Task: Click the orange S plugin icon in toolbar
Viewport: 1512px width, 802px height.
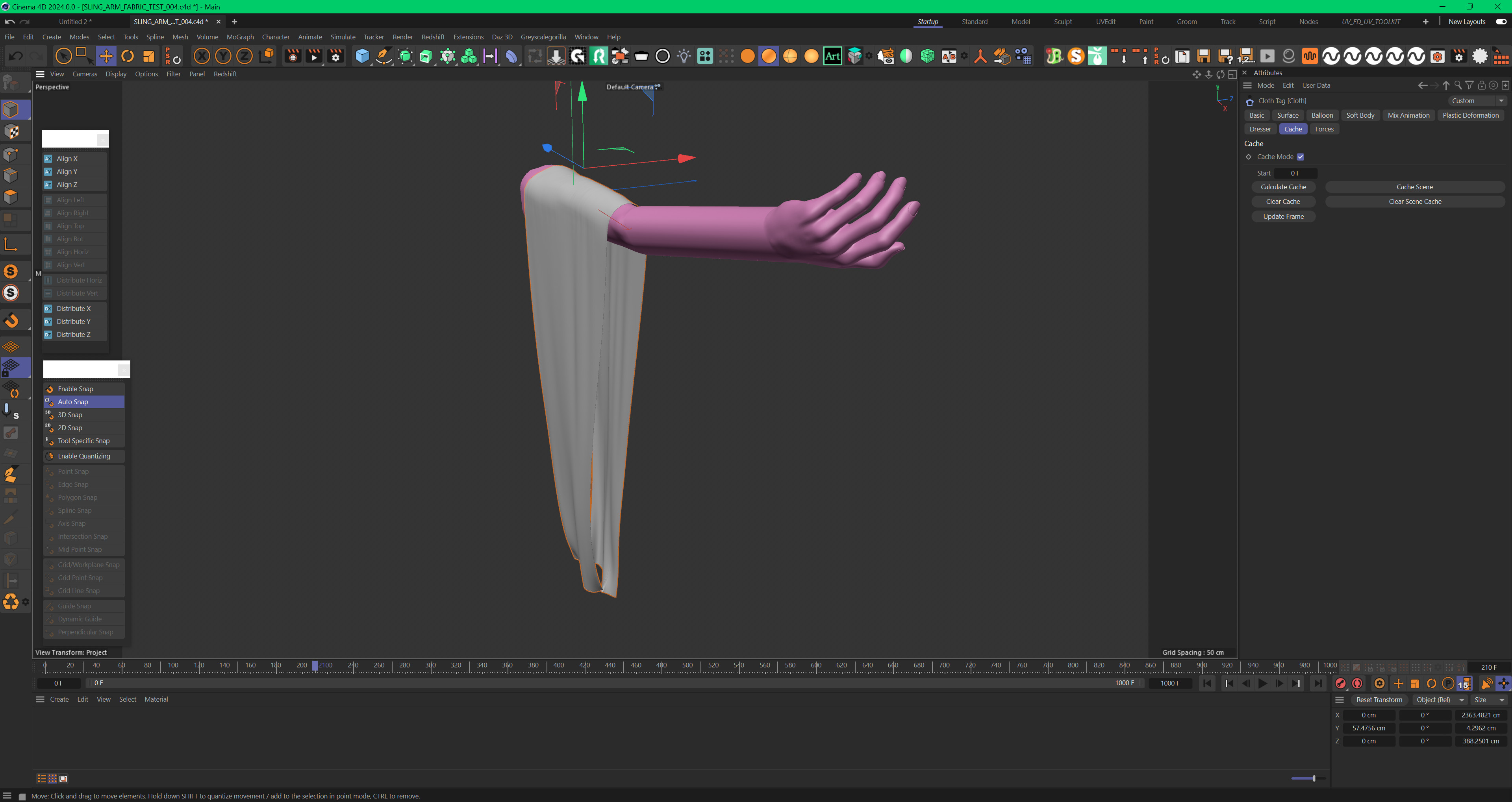Action: coord(1075,56)
